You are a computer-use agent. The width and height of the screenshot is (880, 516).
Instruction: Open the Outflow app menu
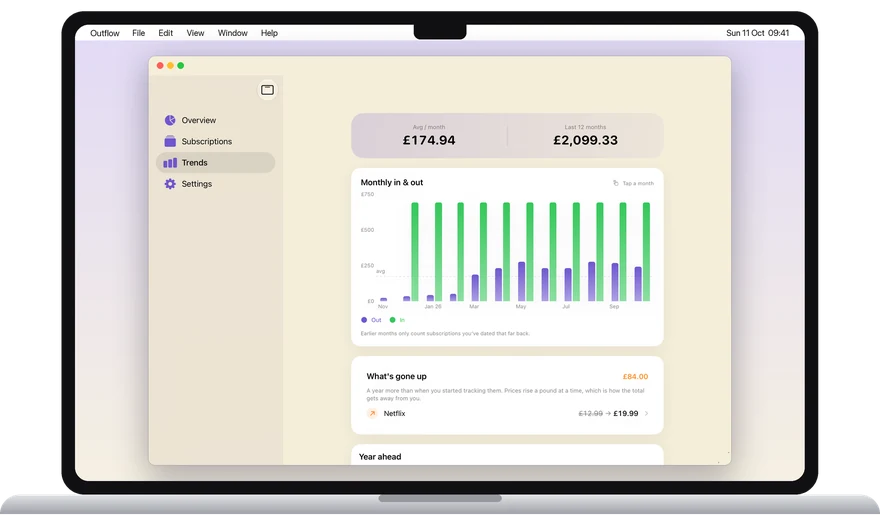click(x=105, y=33)
